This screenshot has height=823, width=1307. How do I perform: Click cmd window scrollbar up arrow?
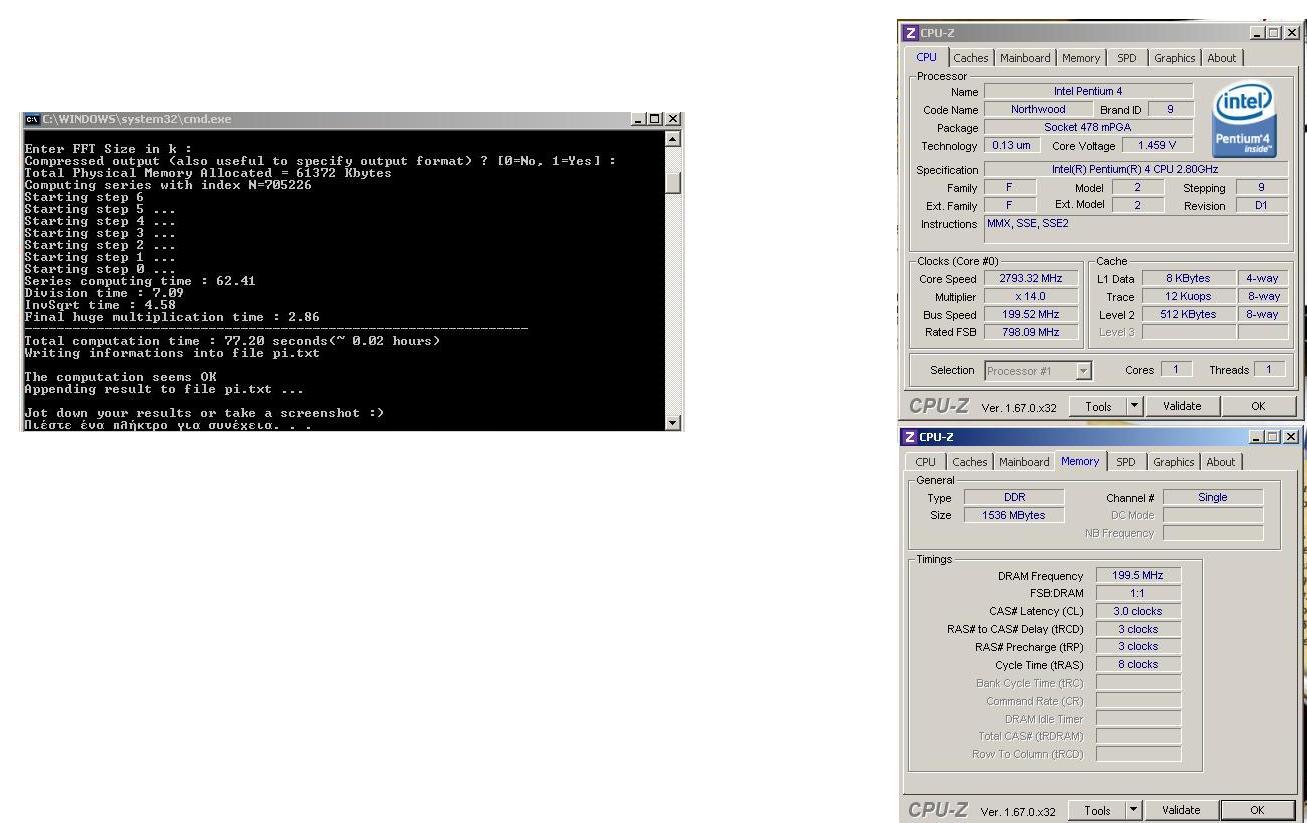[673, 138]
